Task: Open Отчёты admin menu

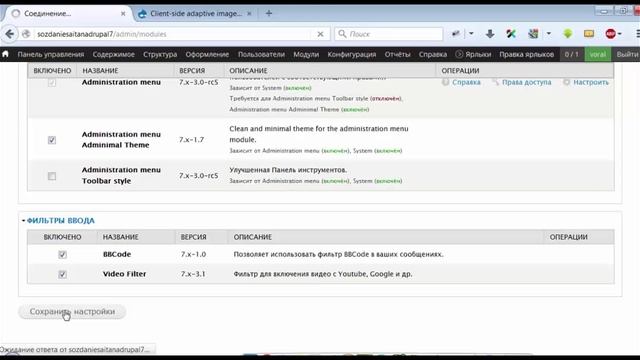Action: 397,54
